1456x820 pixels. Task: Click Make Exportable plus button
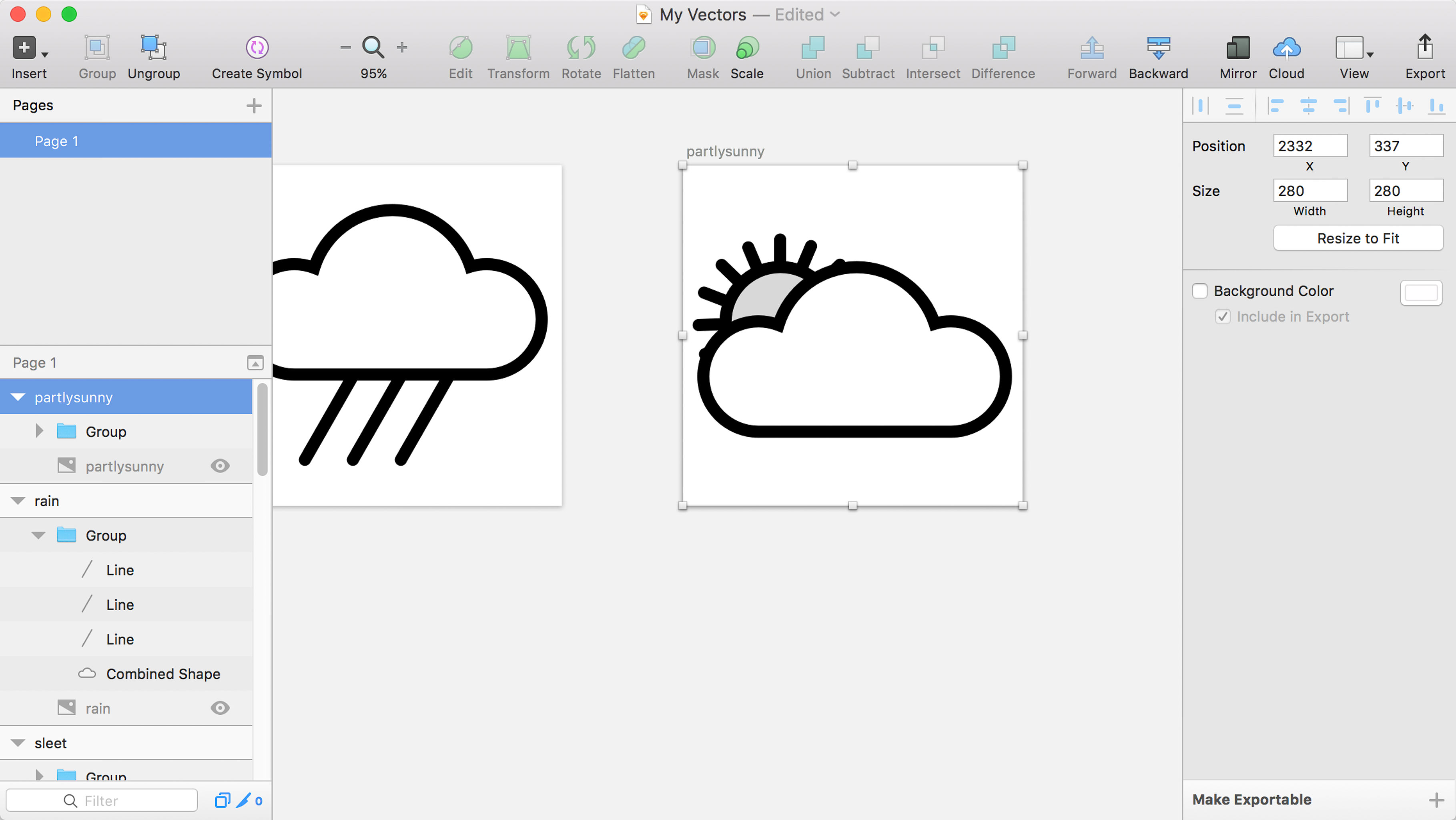pyautogui.click(x=1436, y=800)
